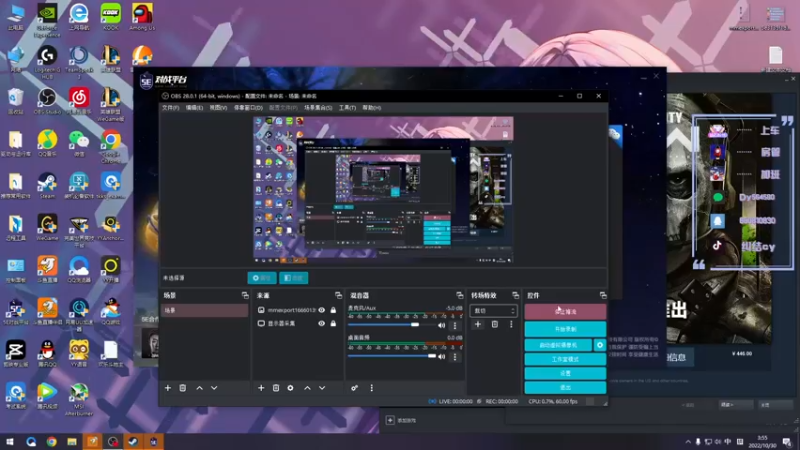Screen dimensions: 800x450
Task: Click the Start Recording button in Controls
Action: click(565, 329)
